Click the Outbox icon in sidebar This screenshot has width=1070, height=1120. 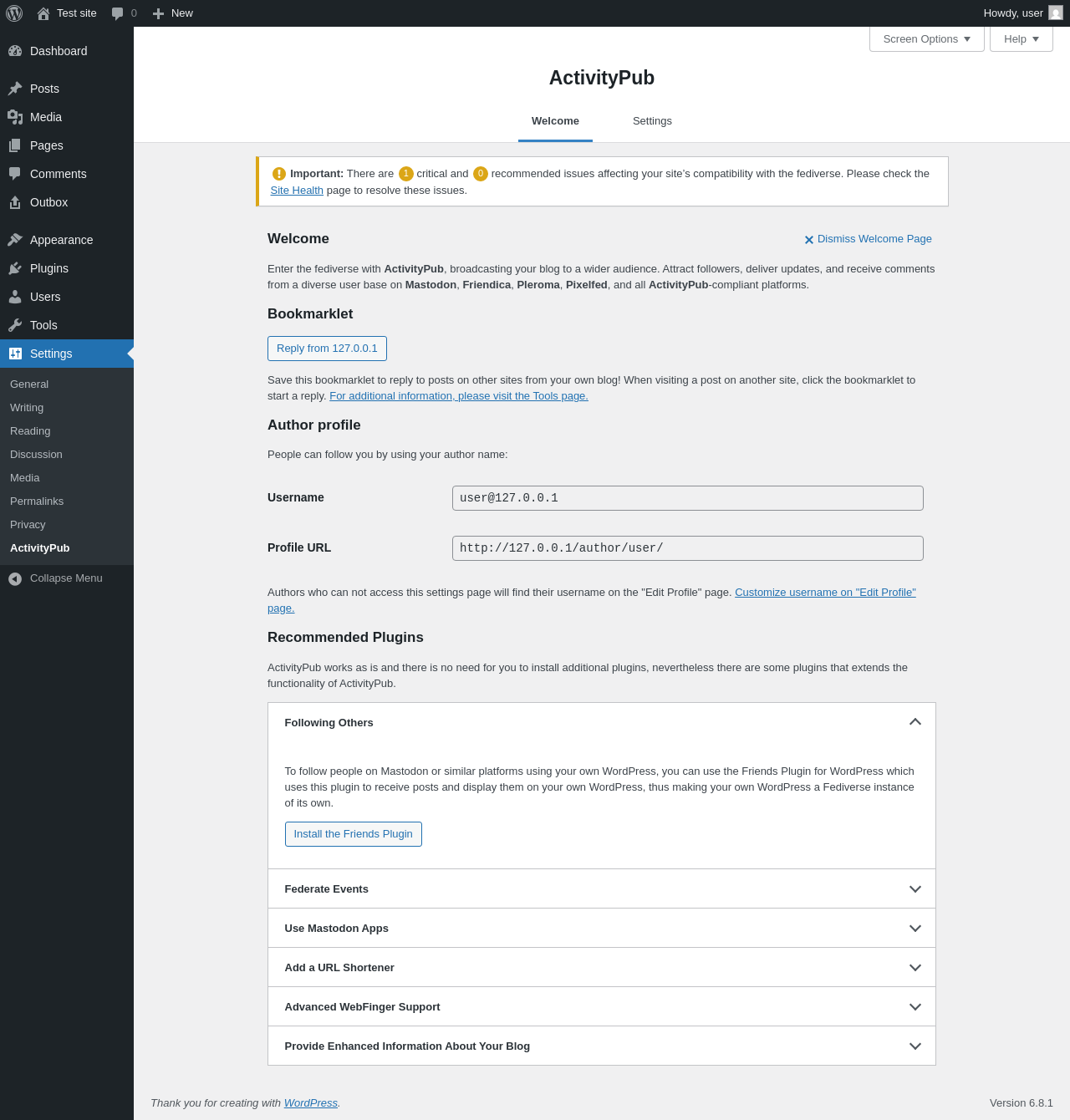[15, 202]
